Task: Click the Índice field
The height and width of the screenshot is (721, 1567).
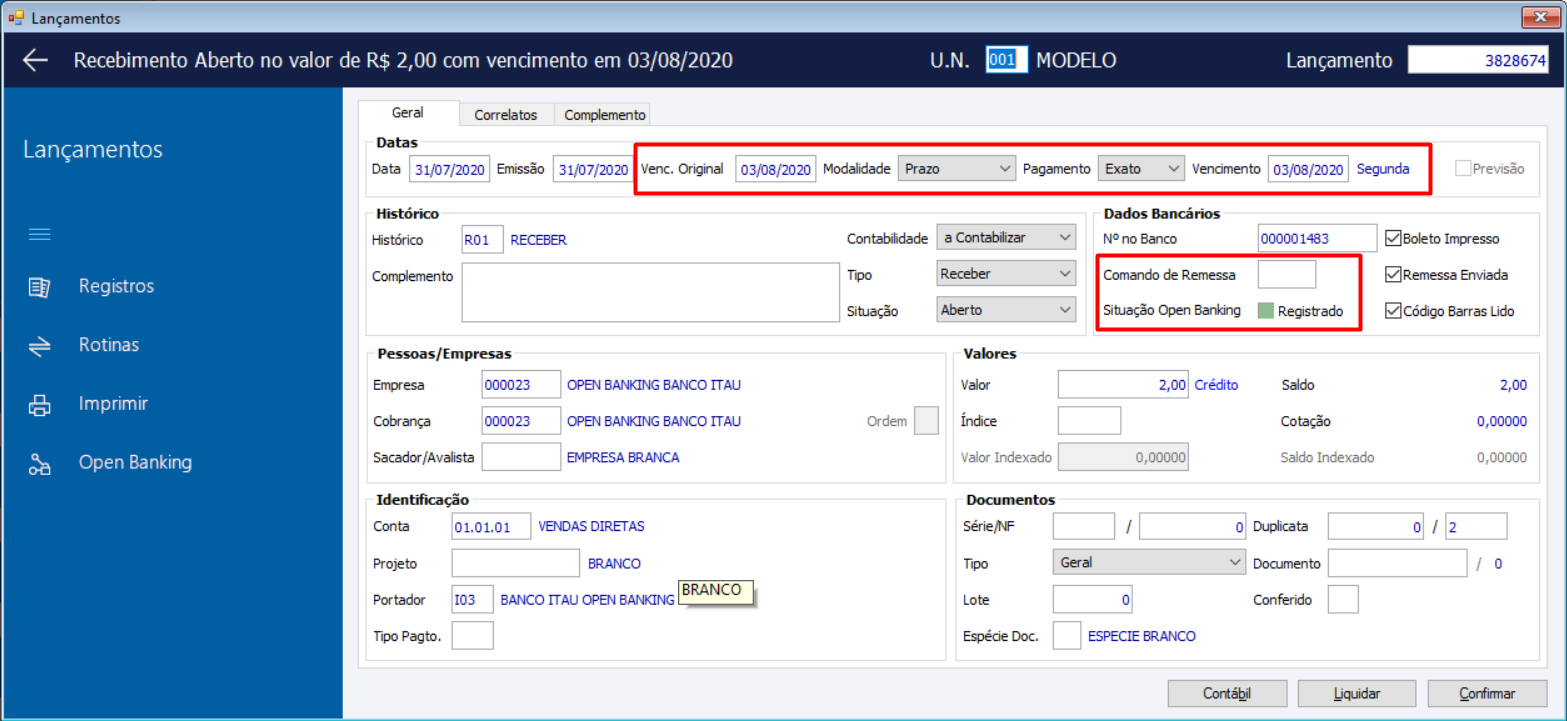Action: [1089, 421]
